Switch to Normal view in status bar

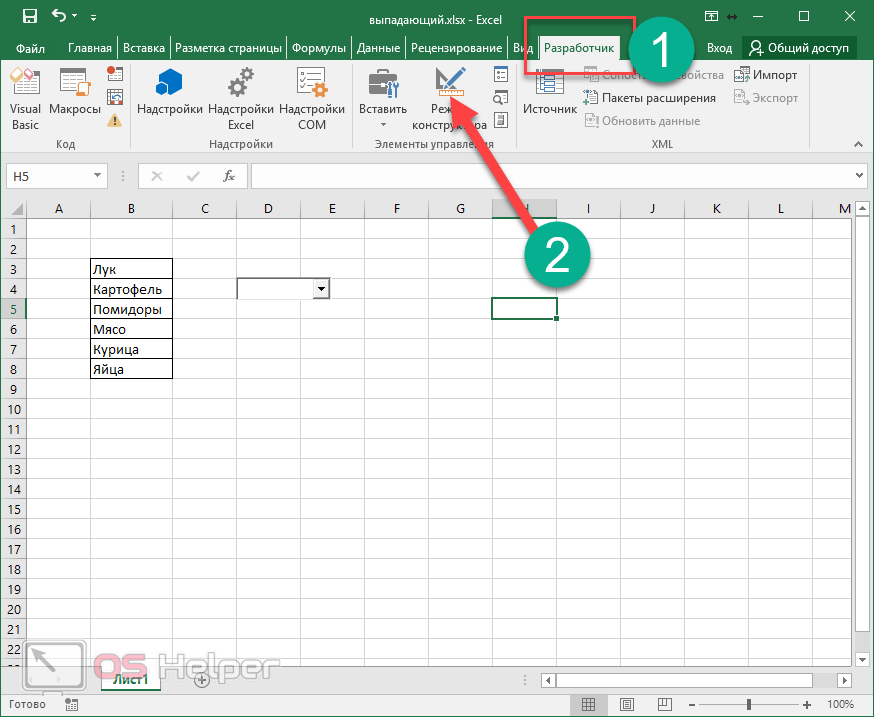pos(589,704)
